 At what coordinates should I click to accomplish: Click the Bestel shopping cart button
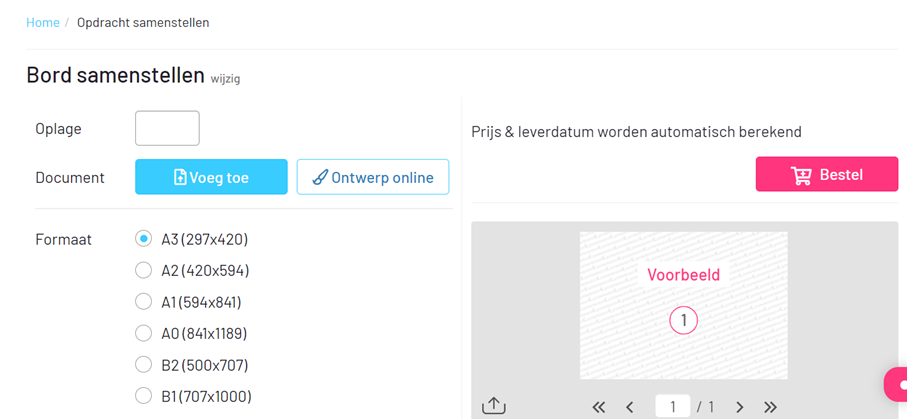point(826,175)
